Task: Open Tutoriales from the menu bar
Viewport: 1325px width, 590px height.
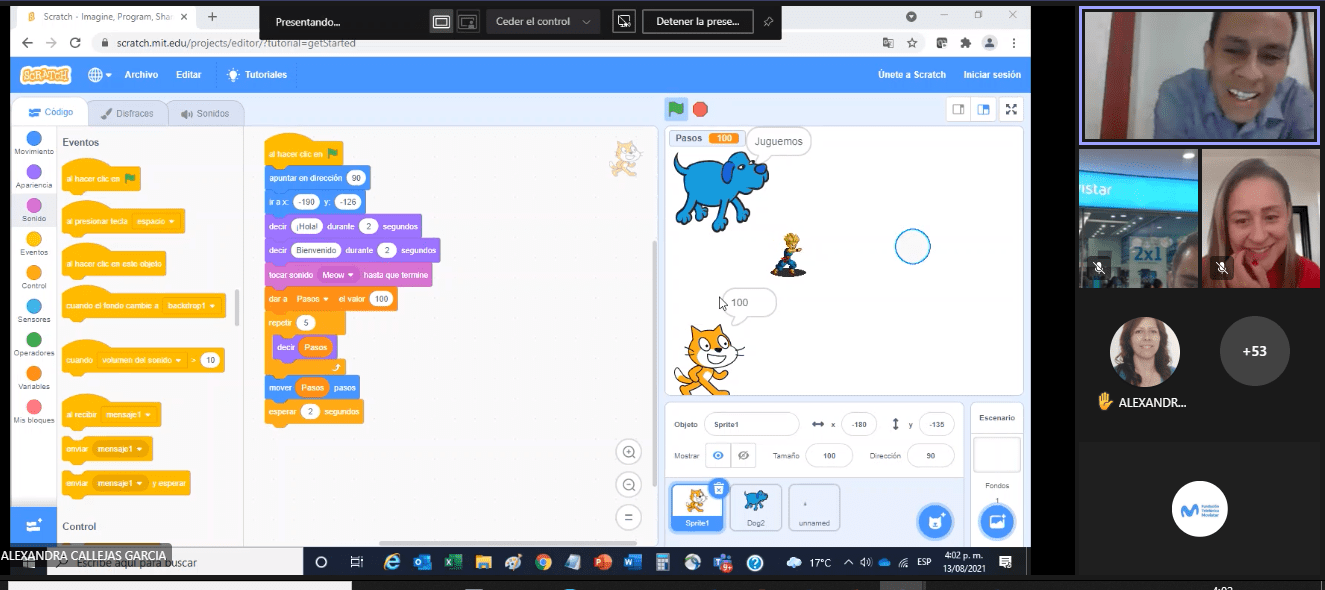Action: click(257, 75)
